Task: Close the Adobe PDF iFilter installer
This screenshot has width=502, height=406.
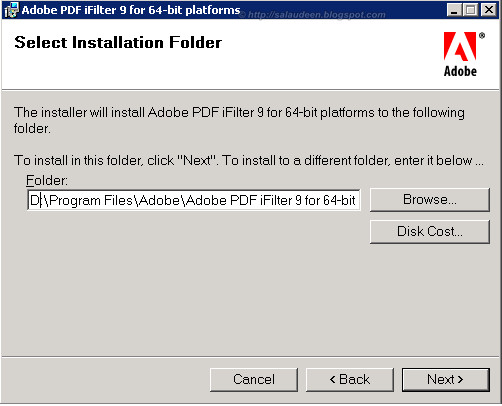Action: [489, 10]
